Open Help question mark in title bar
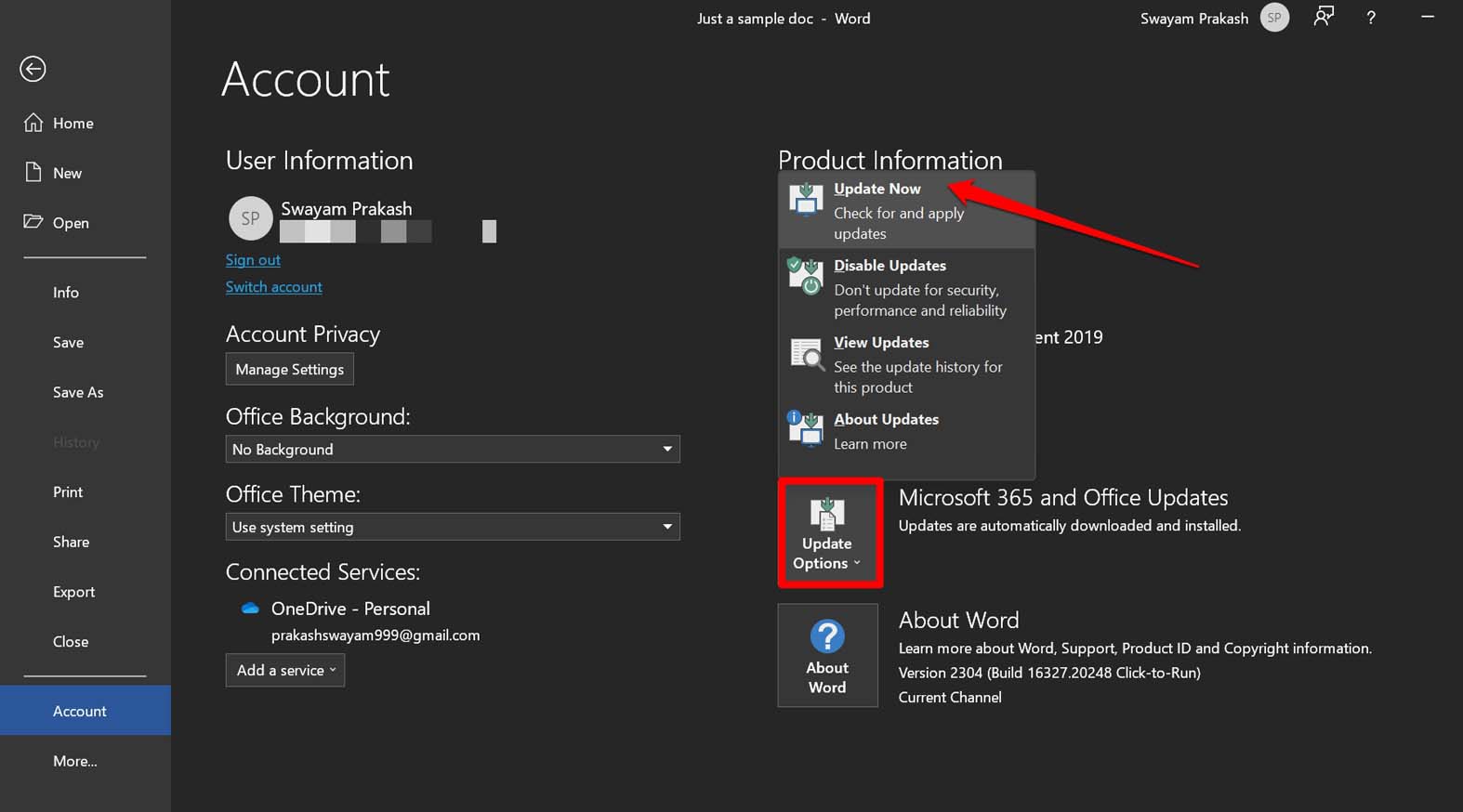 [x=1371, y=18]
